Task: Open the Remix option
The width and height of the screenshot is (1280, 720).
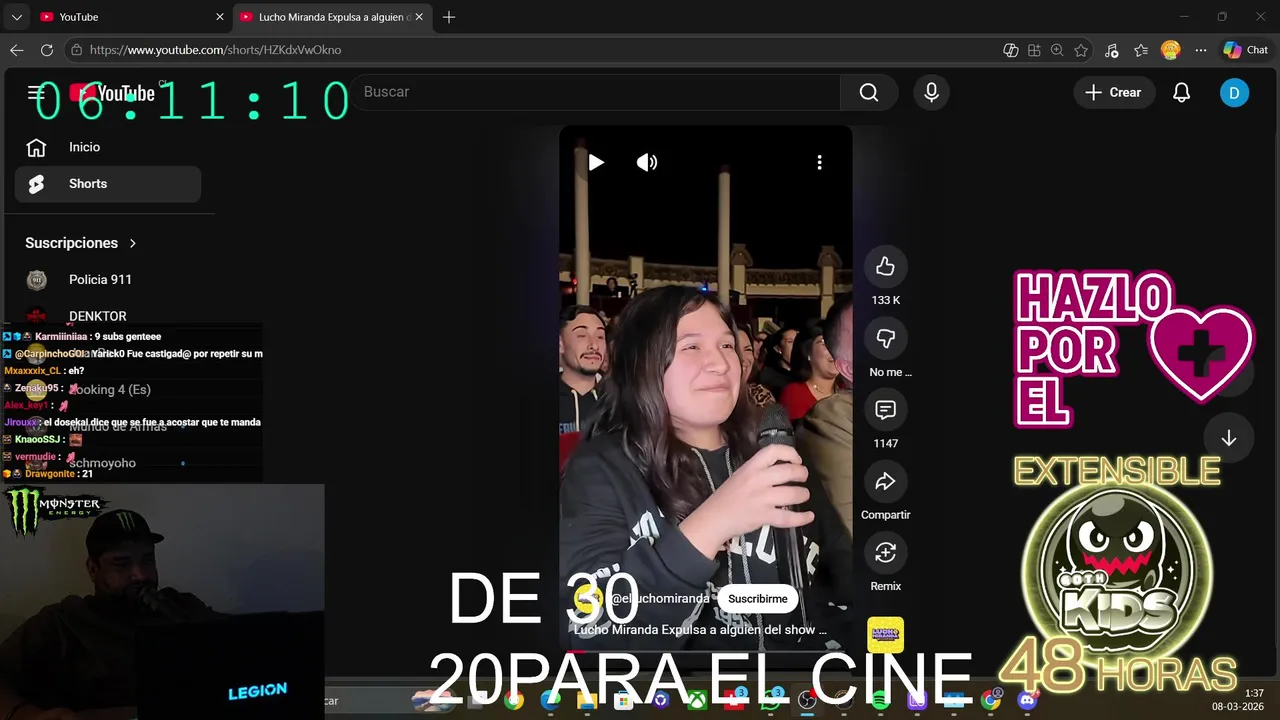Action: pos(885,553)
